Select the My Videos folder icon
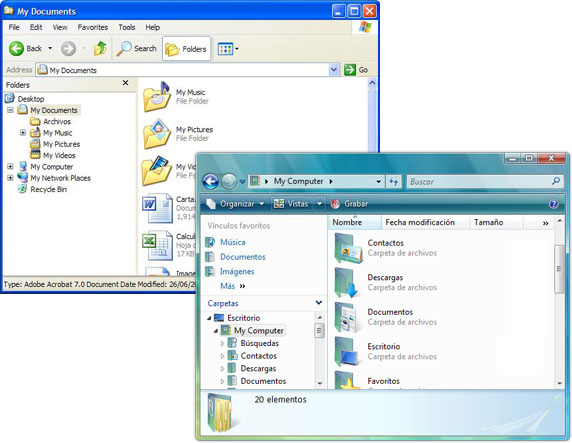This screenshot has width=572, height=443. tap(157, 170)
